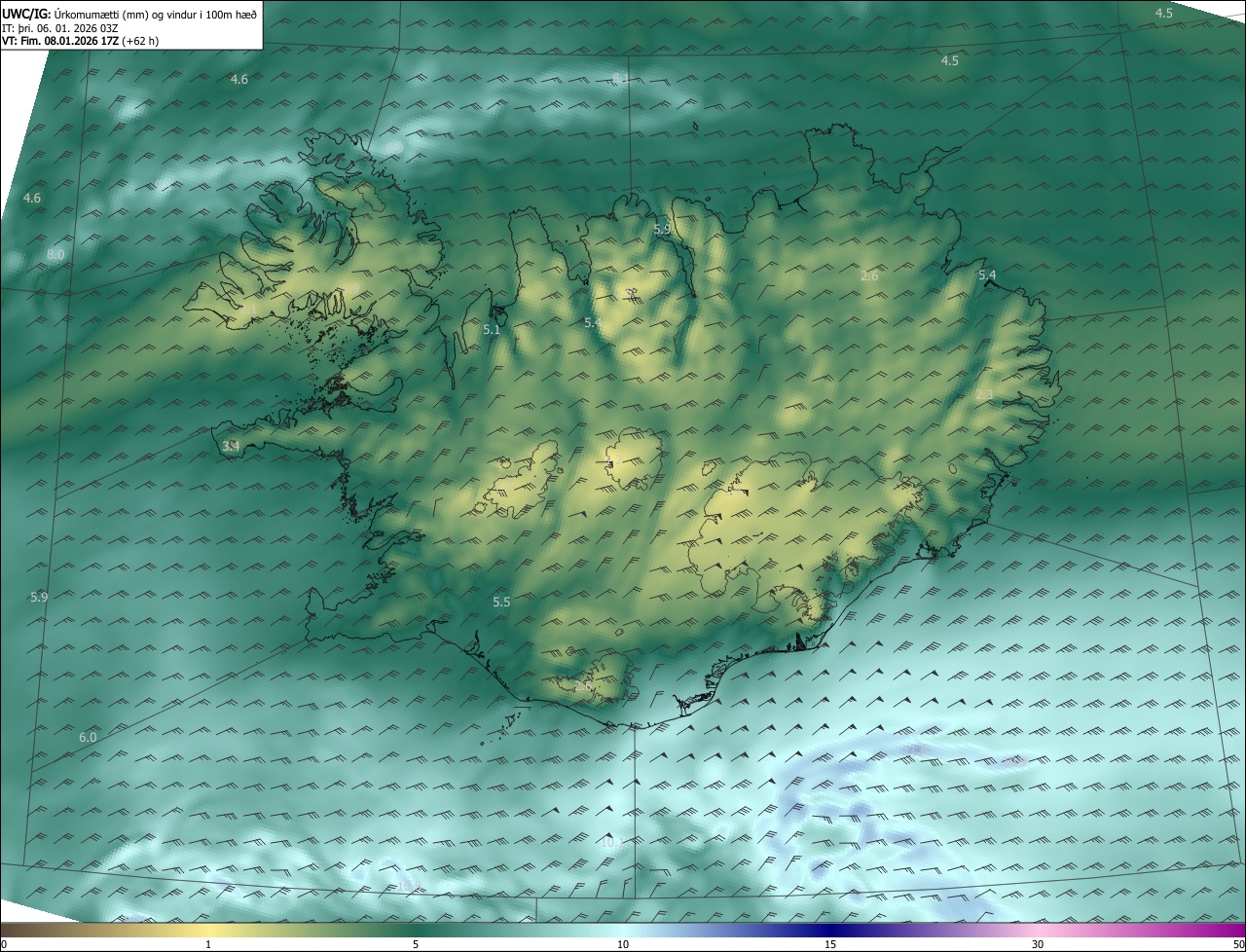The image size is (1246, 952).
Task: Click the 3.4 value at Snæfellsnes tip
Action: pos(231,446)
